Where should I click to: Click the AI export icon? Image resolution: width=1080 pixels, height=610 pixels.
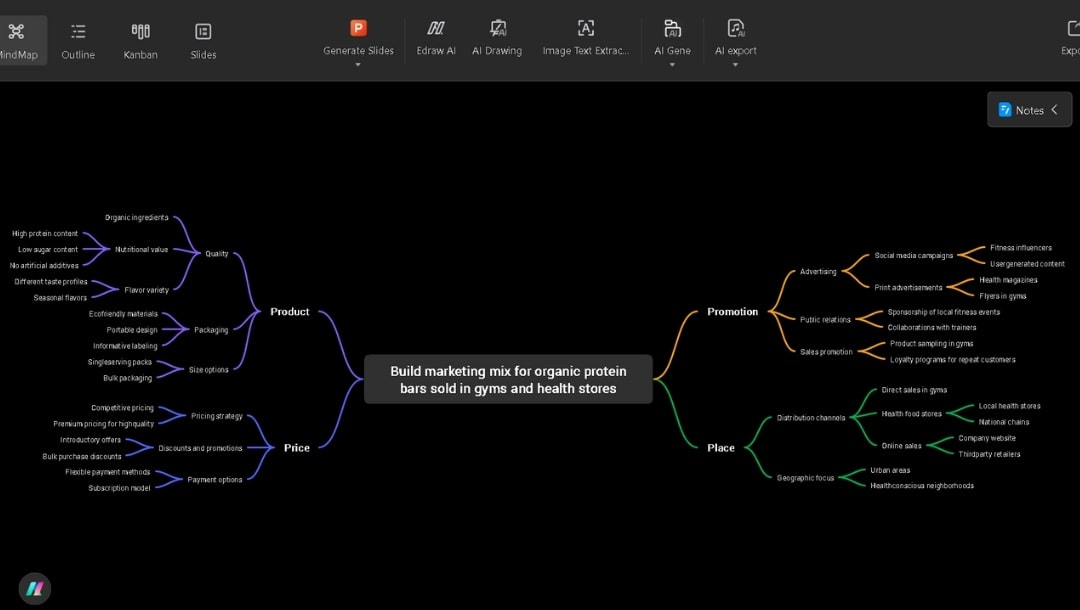point(735,27)
